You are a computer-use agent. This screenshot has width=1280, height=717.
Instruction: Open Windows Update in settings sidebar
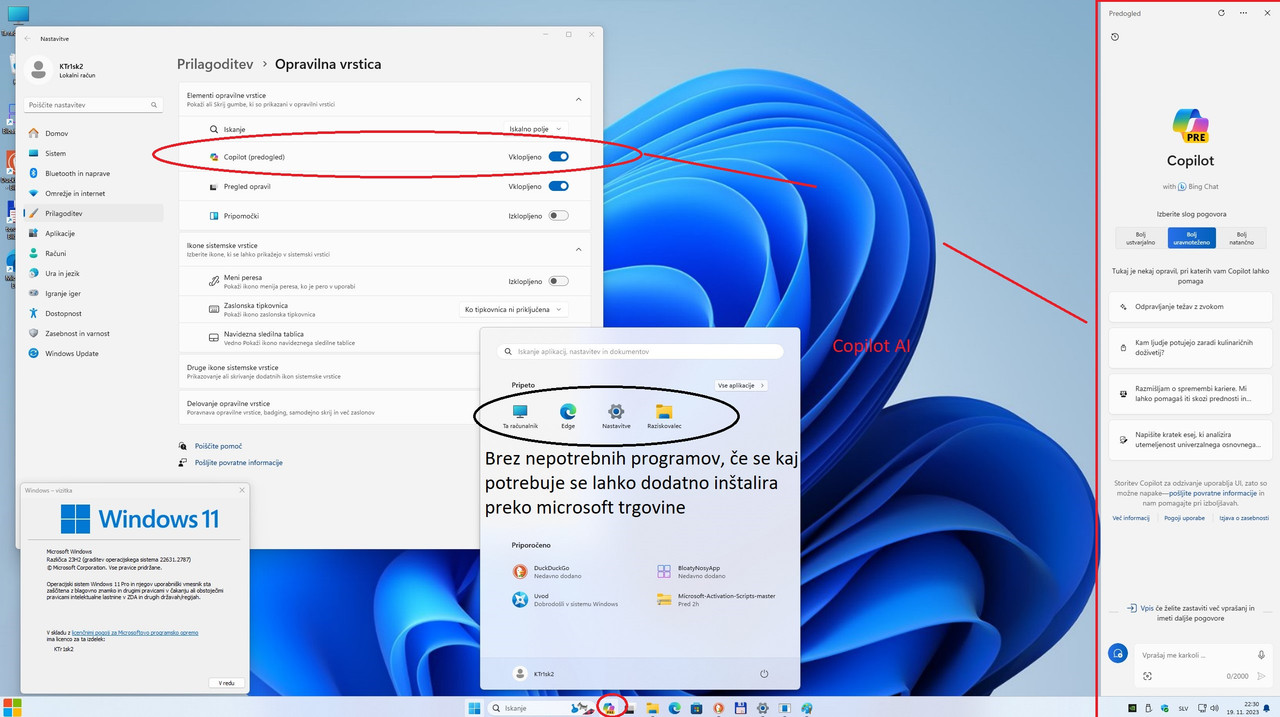click(x=92, y=353)
